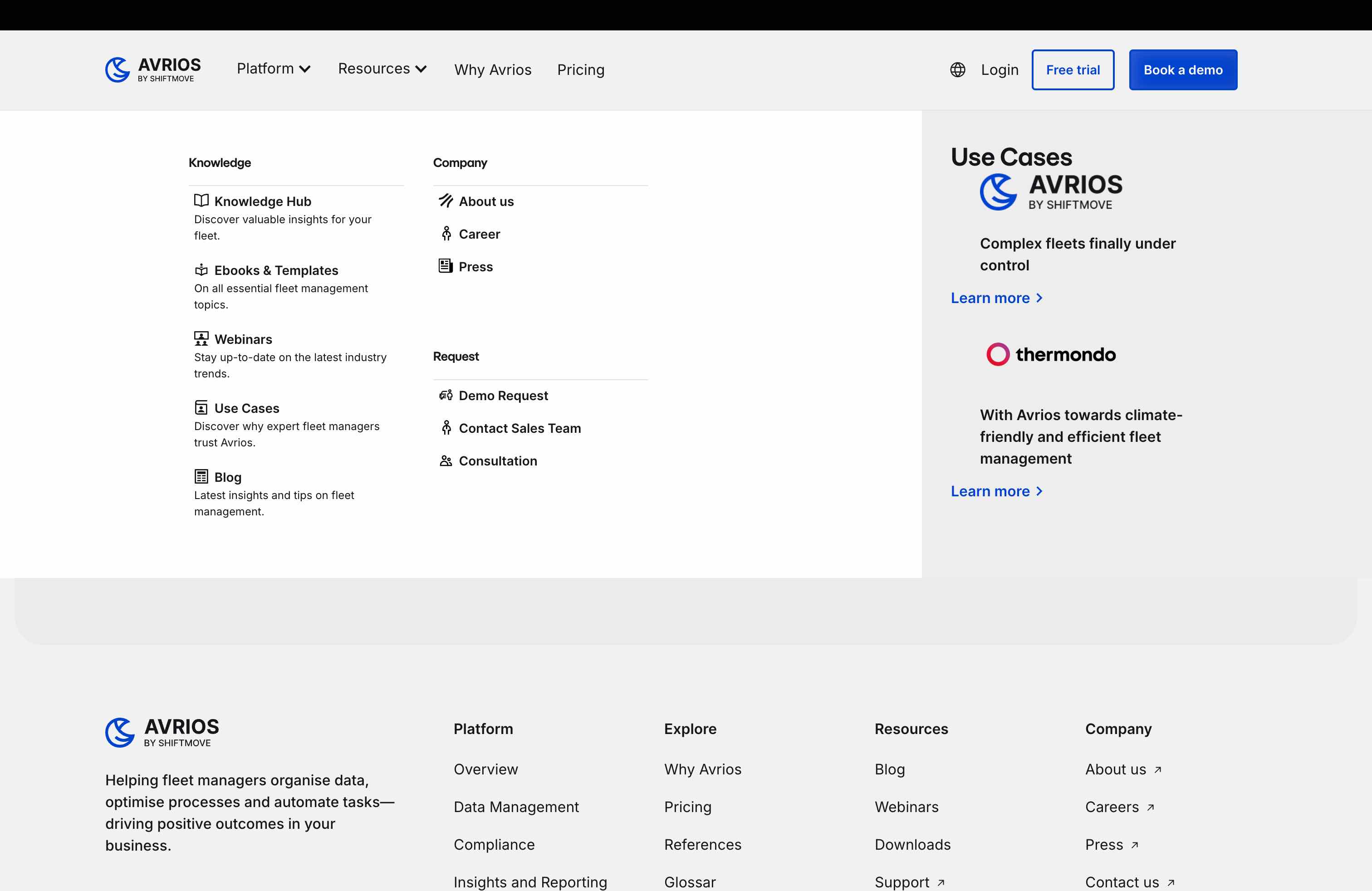The image size is (1372, 891).
Task: Click the Press newspaper icon
Action: pyautogui.click(x=446, y=266)
